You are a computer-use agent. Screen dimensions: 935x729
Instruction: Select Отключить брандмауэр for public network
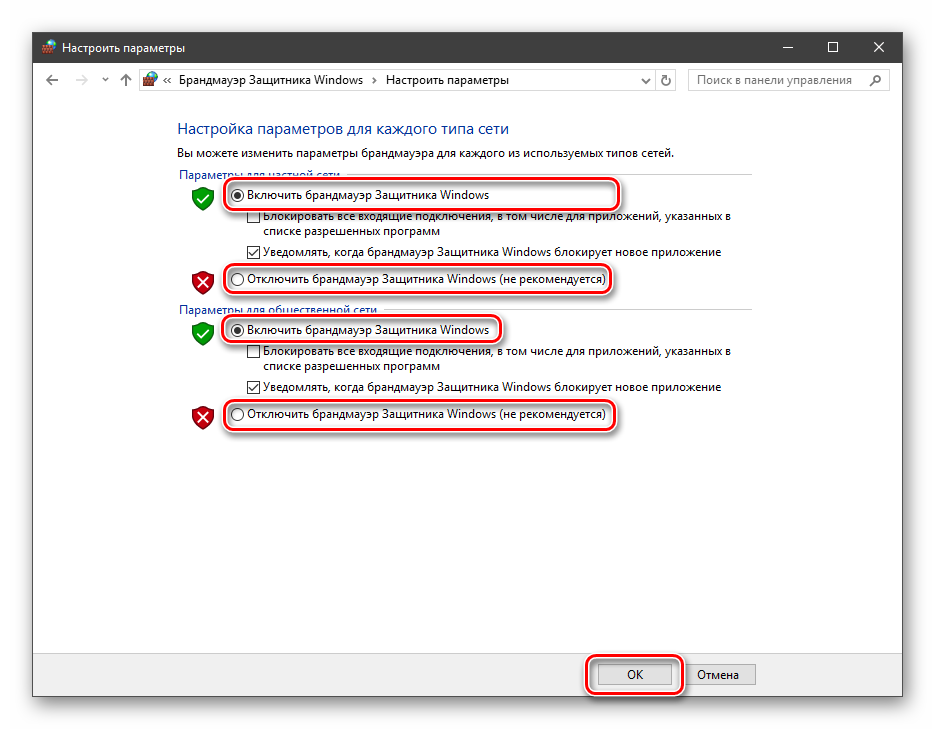(x=237, y=414)
